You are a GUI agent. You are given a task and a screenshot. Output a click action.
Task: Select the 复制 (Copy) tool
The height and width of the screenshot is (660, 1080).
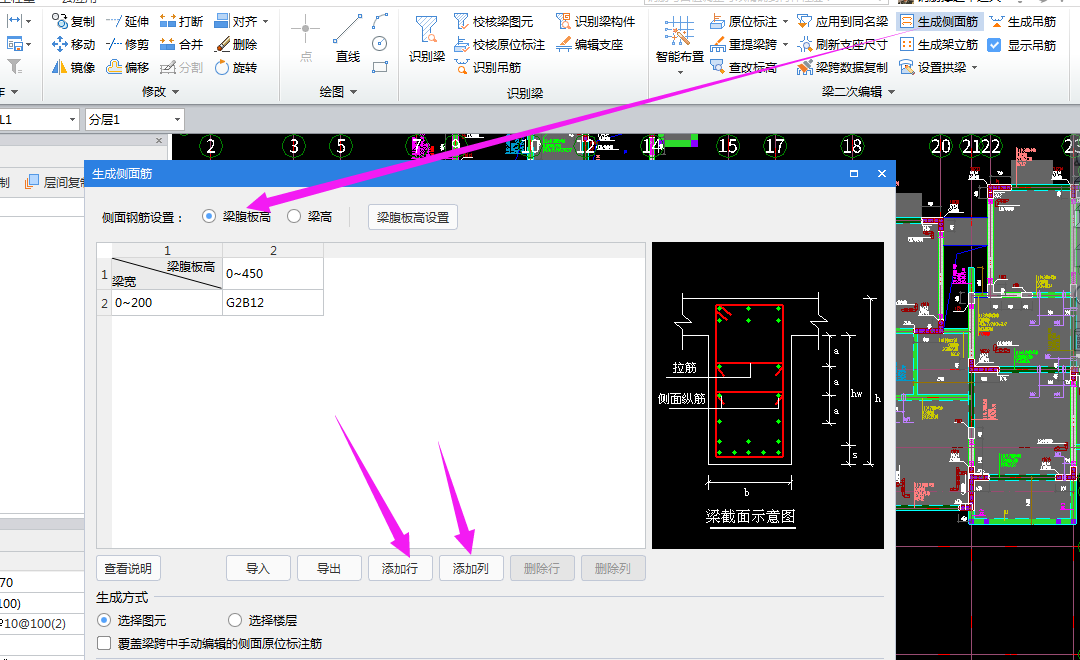[x=73, y=21]
